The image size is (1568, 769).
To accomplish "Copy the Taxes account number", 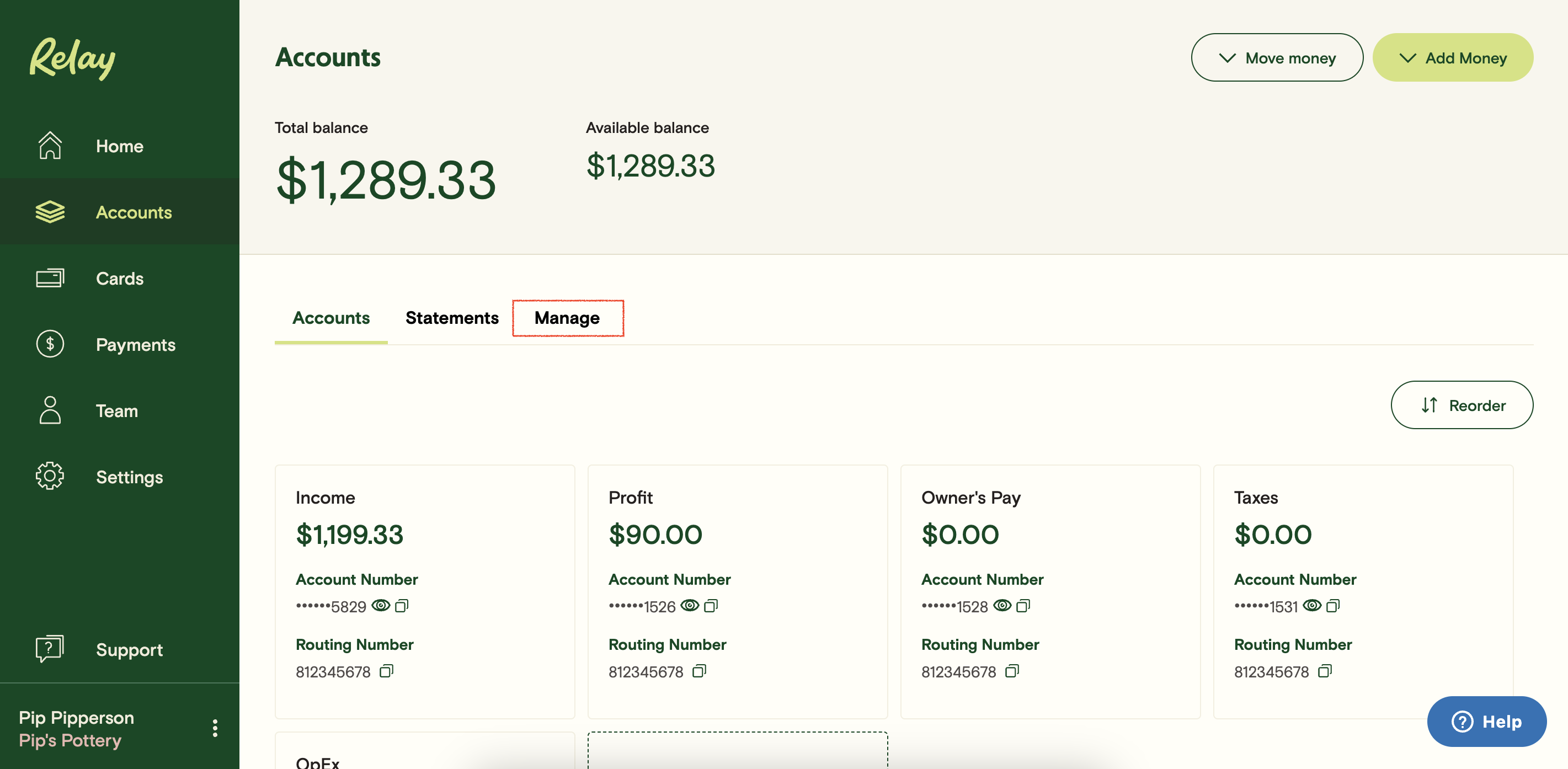I will (1333, 606).
